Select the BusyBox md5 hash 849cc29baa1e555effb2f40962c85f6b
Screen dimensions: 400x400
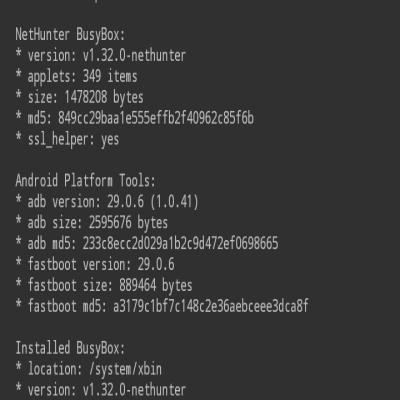click(156, 118)
